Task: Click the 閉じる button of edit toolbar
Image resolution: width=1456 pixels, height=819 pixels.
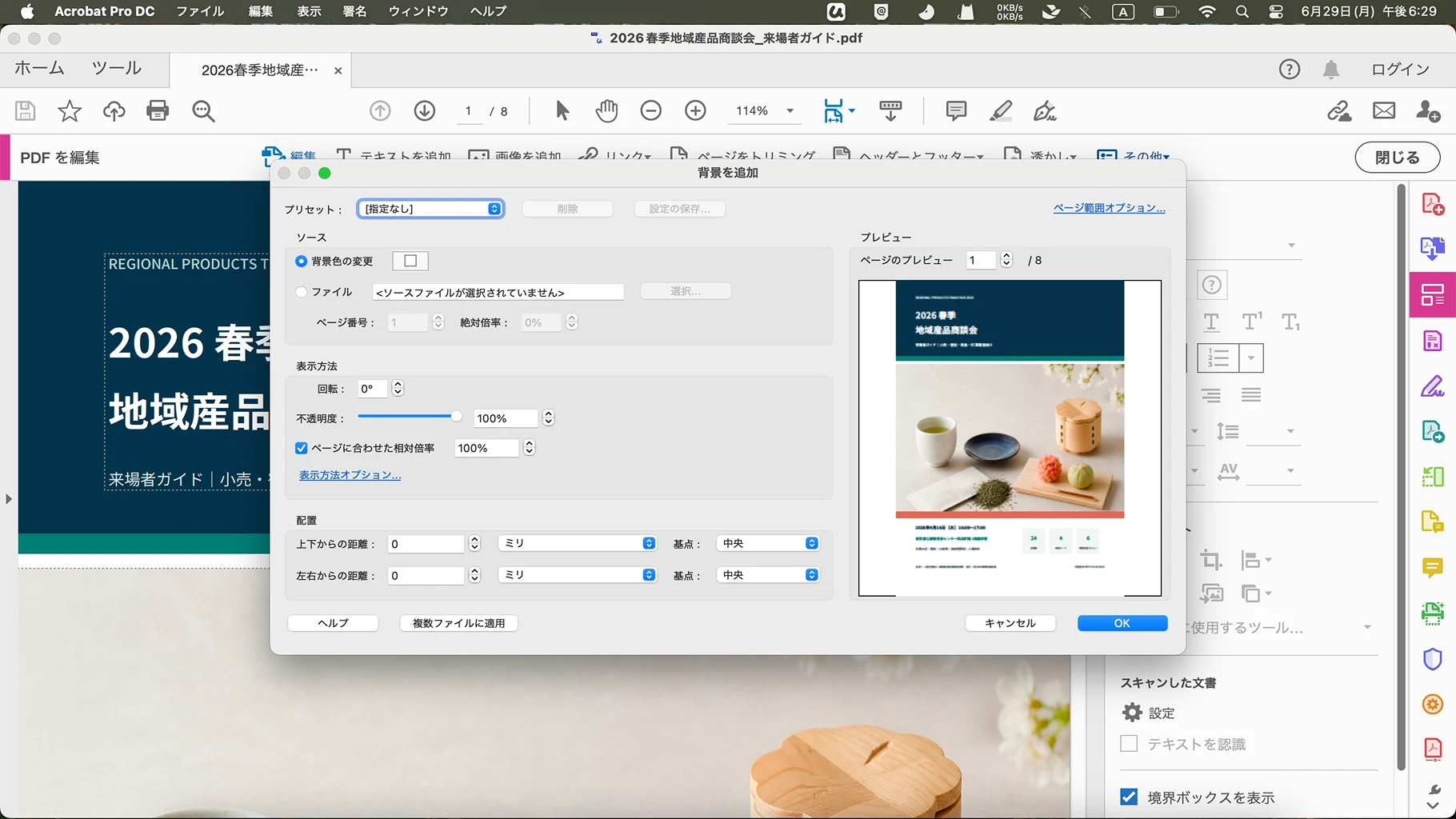Action: point(1398,158)
